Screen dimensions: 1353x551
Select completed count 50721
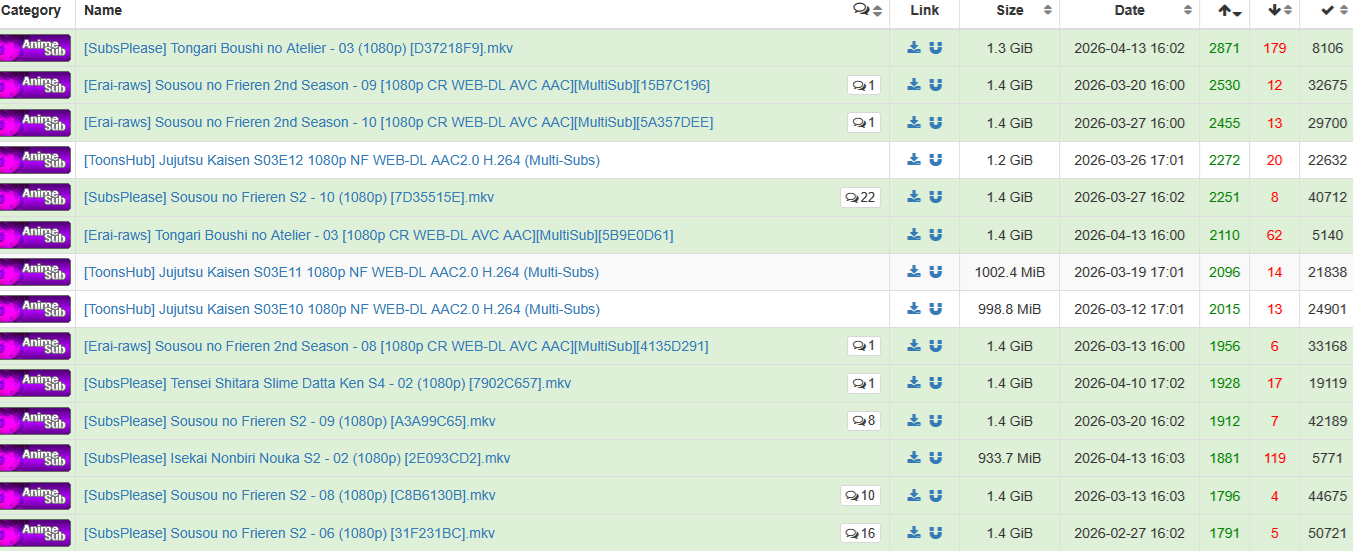pos(1328,533)
